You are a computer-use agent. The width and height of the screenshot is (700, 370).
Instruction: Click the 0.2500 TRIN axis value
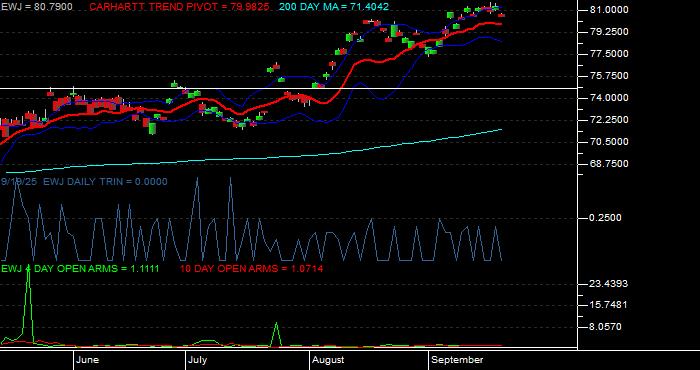pyautogui.click(x=605, y=218)
